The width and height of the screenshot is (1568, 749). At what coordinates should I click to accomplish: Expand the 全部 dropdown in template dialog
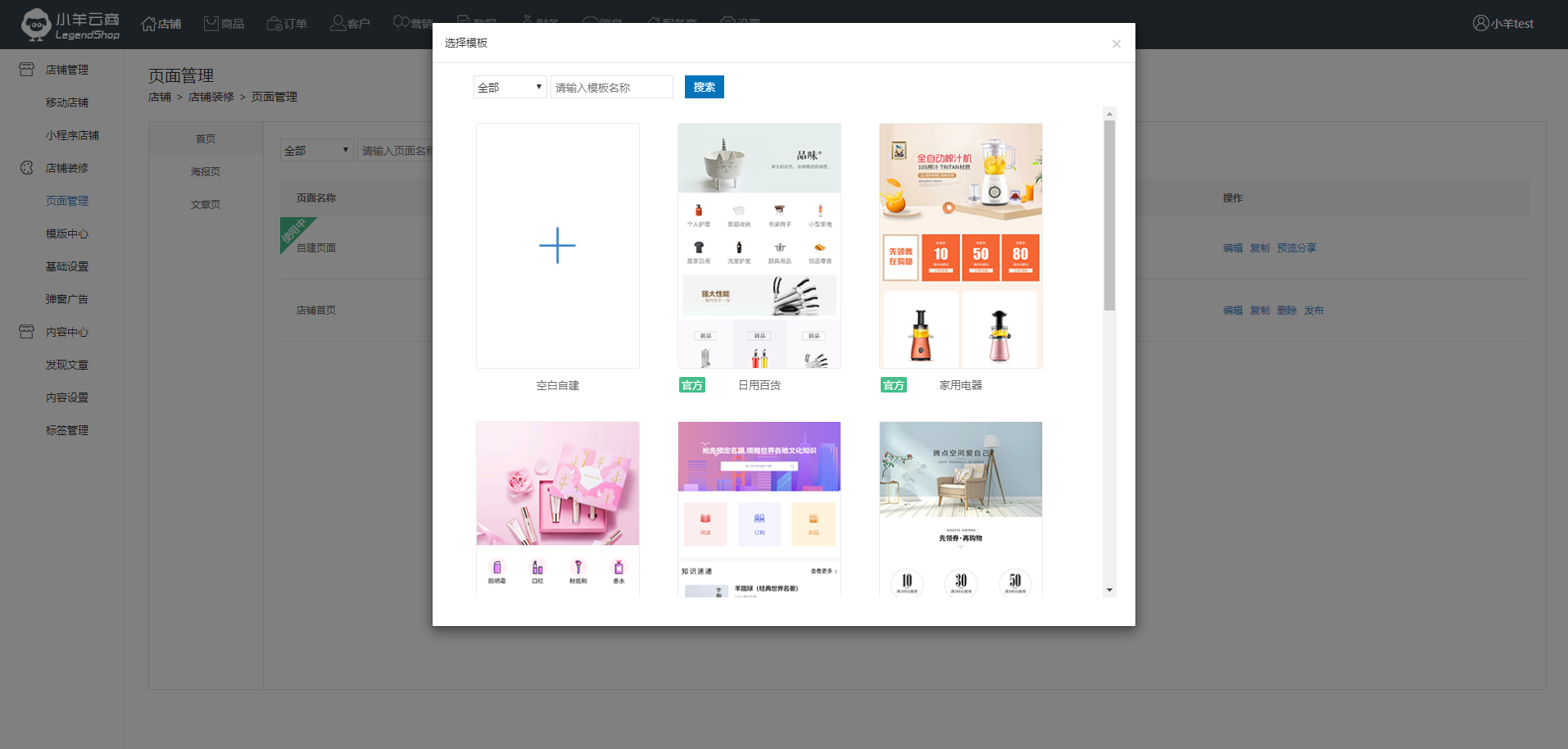pos(510,88)
